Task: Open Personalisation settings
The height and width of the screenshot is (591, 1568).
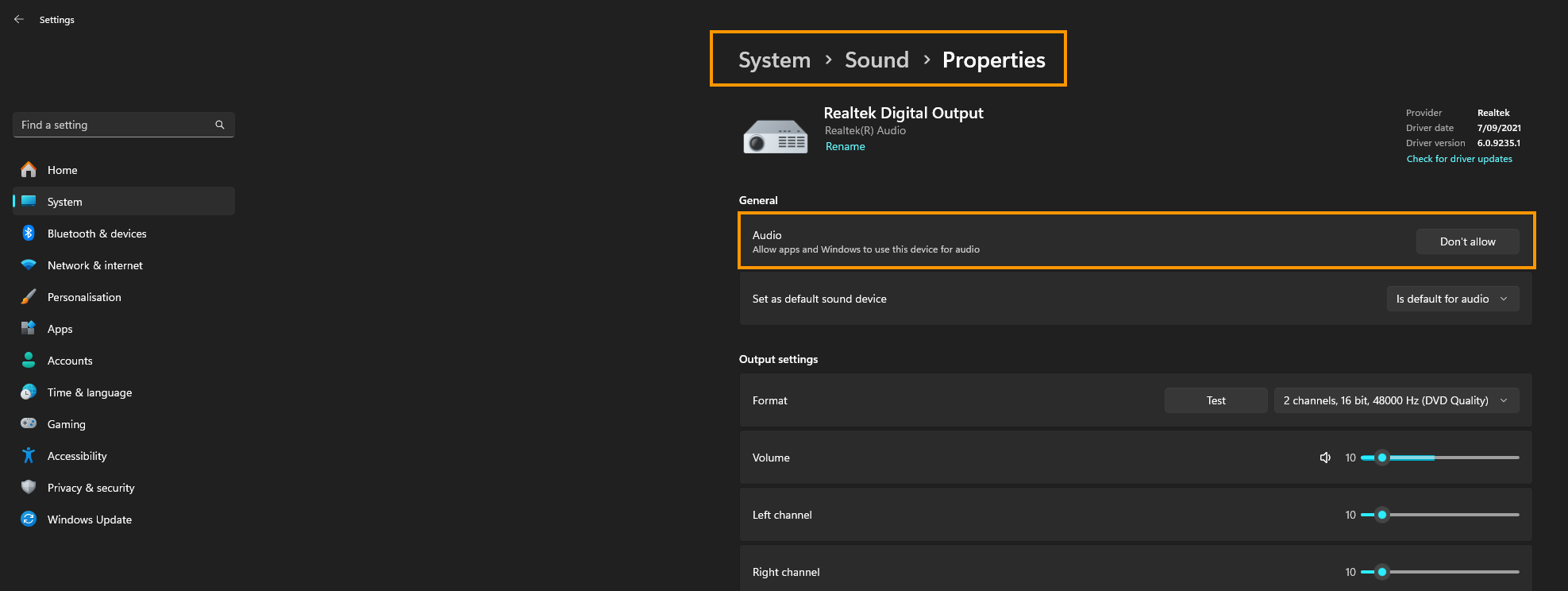Action: 124,297
